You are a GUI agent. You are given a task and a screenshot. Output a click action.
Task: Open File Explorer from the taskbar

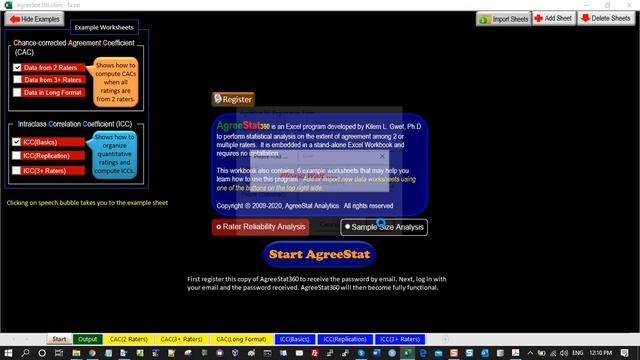click(76, 353)
